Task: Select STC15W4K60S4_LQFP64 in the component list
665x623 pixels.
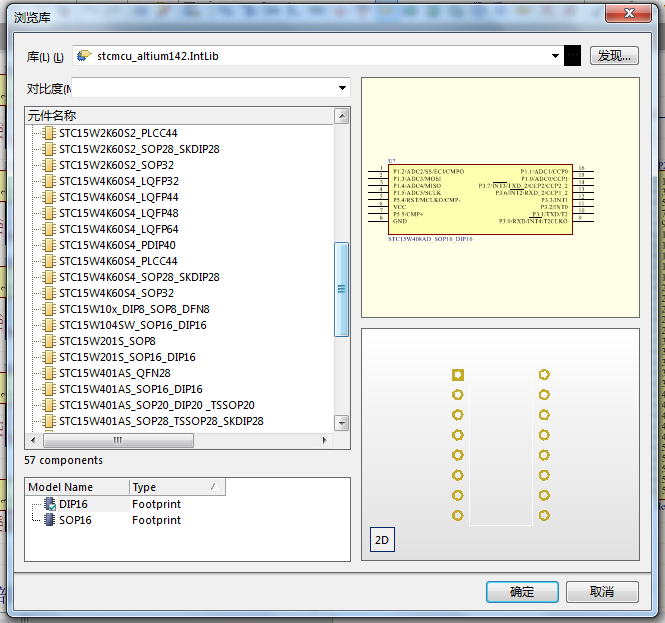Action: point(119,229)
